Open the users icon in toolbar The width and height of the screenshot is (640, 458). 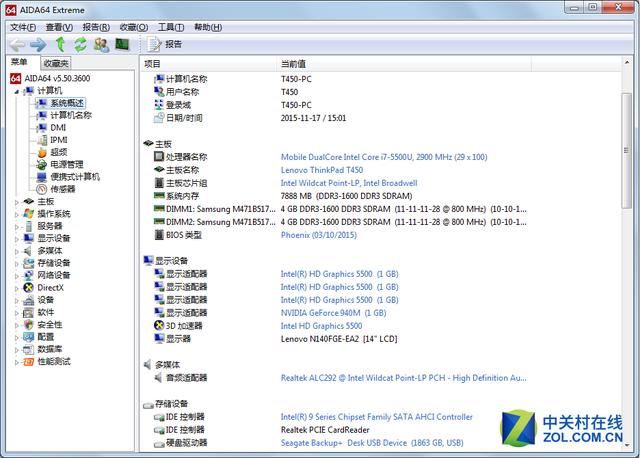pyautogui.click(x=101, y=44)
